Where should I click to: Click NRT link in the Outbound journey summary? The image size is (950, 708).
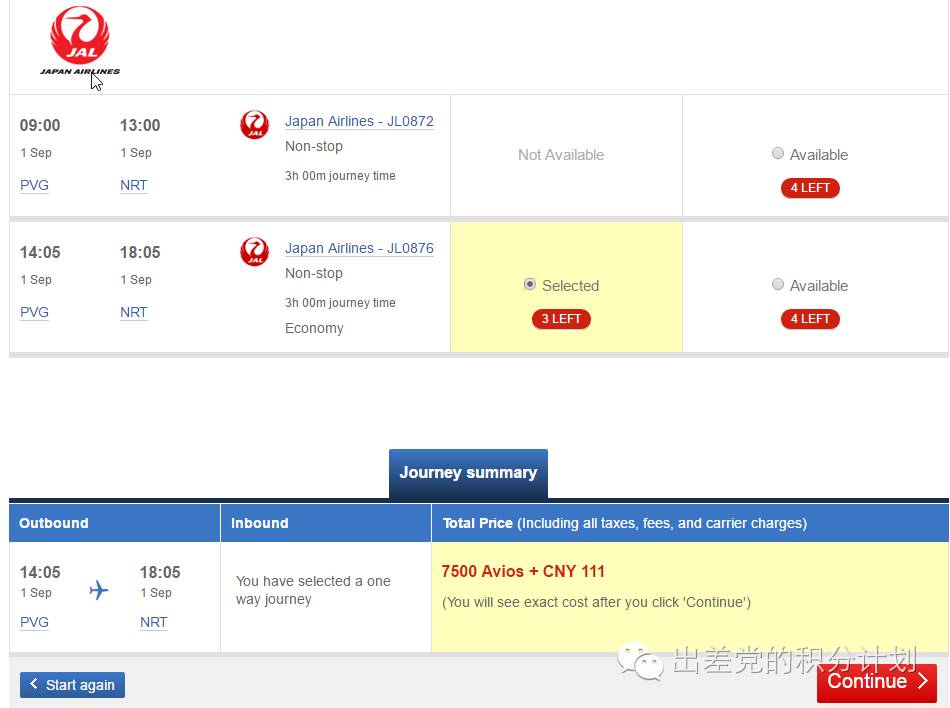pyautogui.click(x=153, y=623)
